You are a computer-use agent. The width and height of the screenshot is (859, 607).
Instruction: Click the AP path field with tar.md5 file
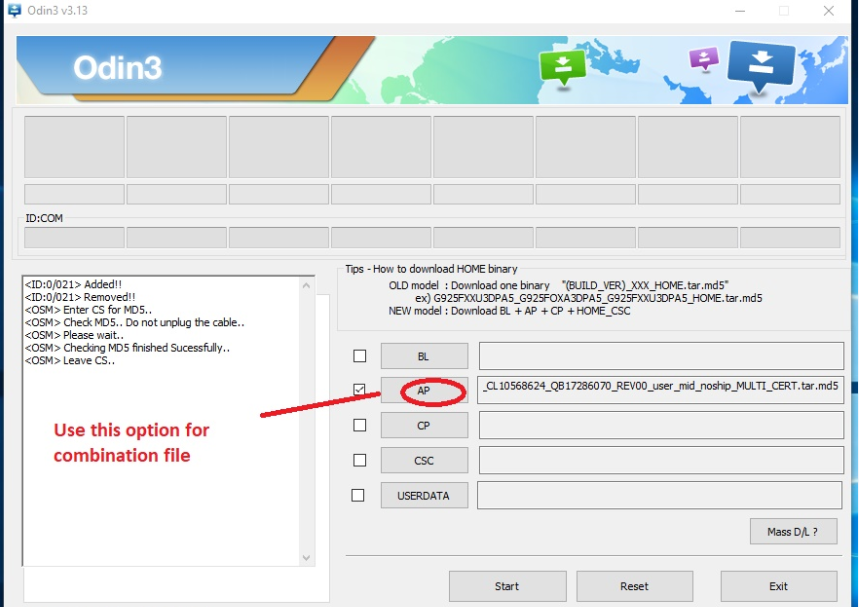point(660,390)
